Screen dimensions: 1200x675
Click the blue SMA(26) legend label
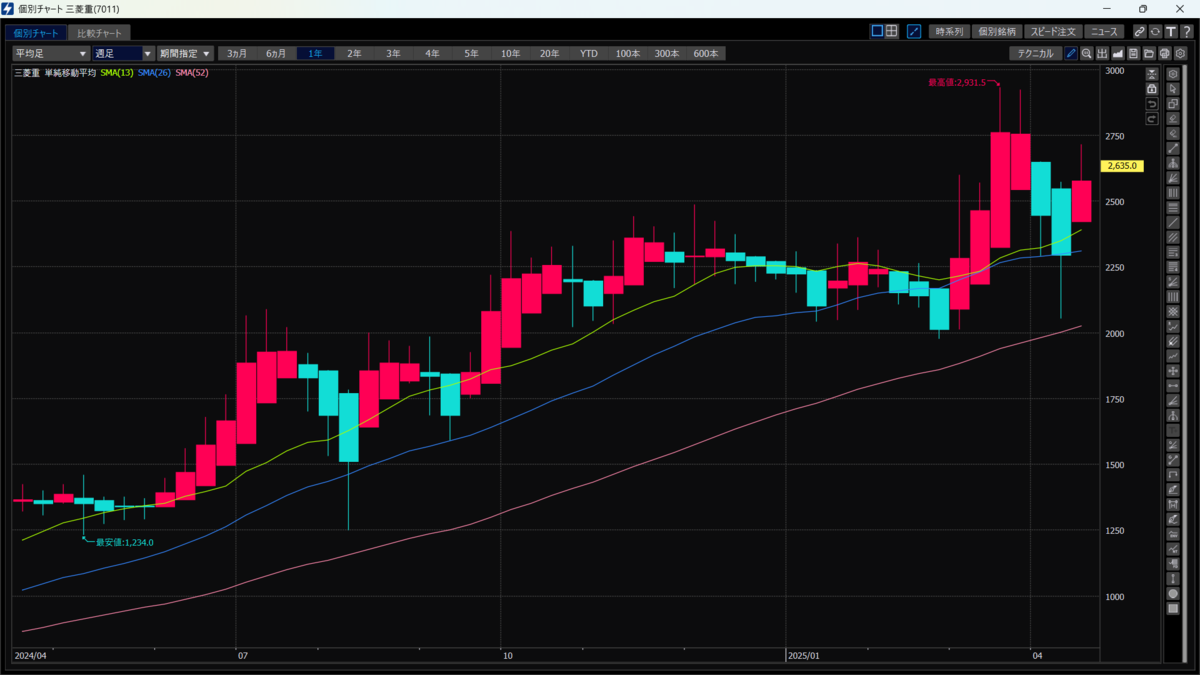[154, 73]
